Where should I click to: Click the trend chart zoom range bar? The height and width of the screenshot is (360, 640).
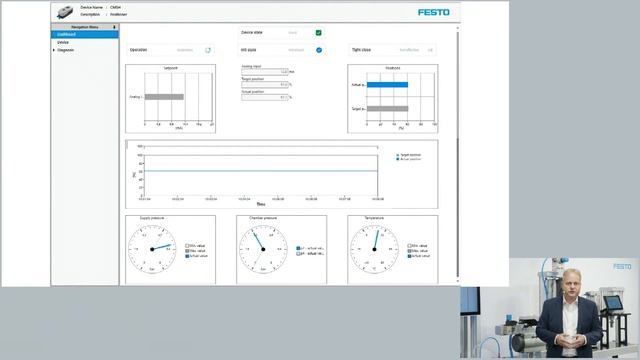click(260, 147)
